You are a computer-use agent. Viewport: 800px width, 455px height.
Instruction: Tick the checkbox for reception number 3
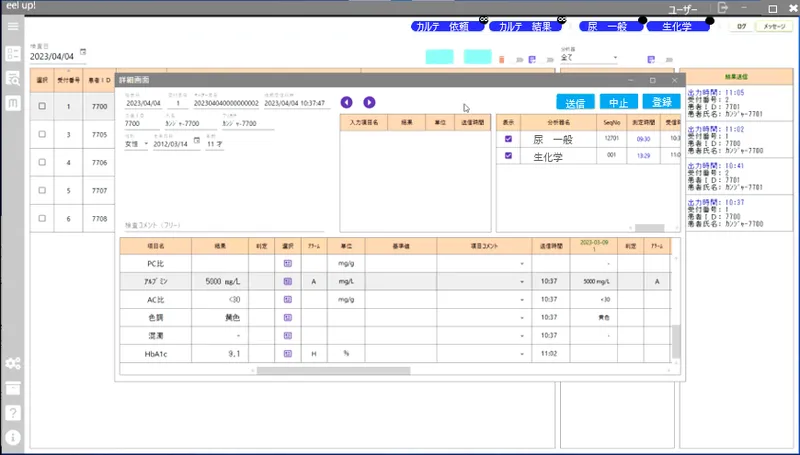coord(42,134)
